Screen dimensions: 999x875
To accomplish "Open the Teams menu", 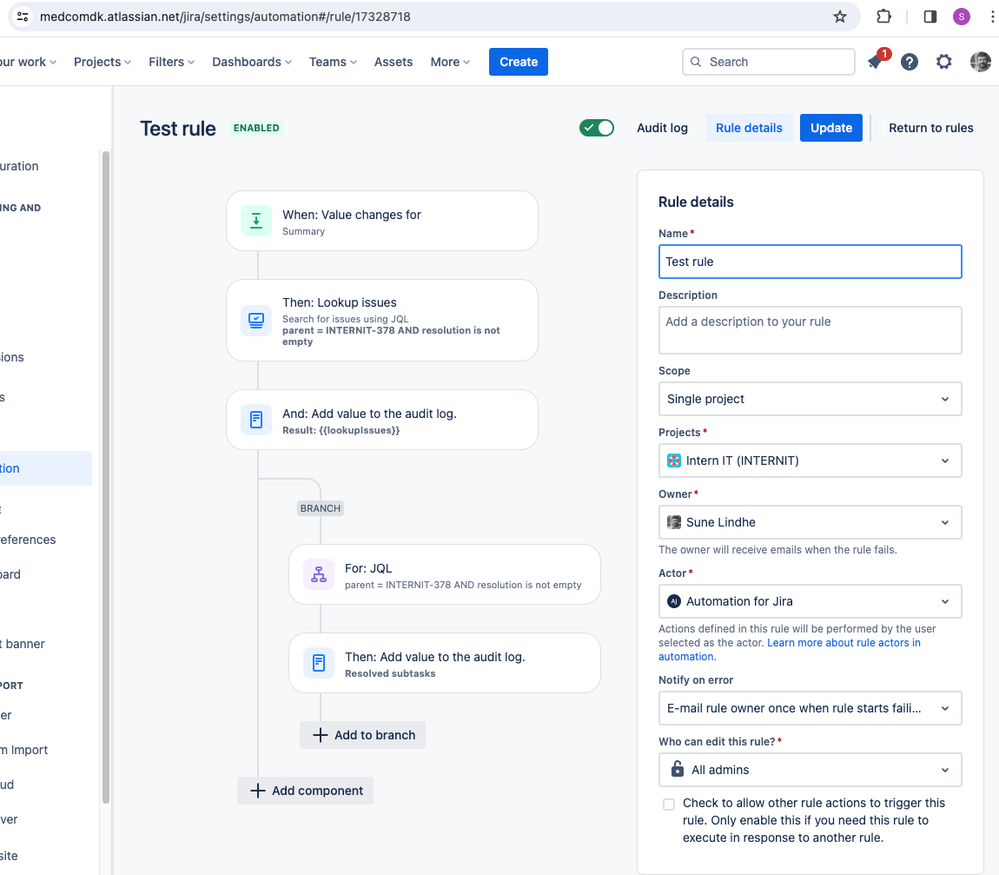I will [x=333, y=62].
